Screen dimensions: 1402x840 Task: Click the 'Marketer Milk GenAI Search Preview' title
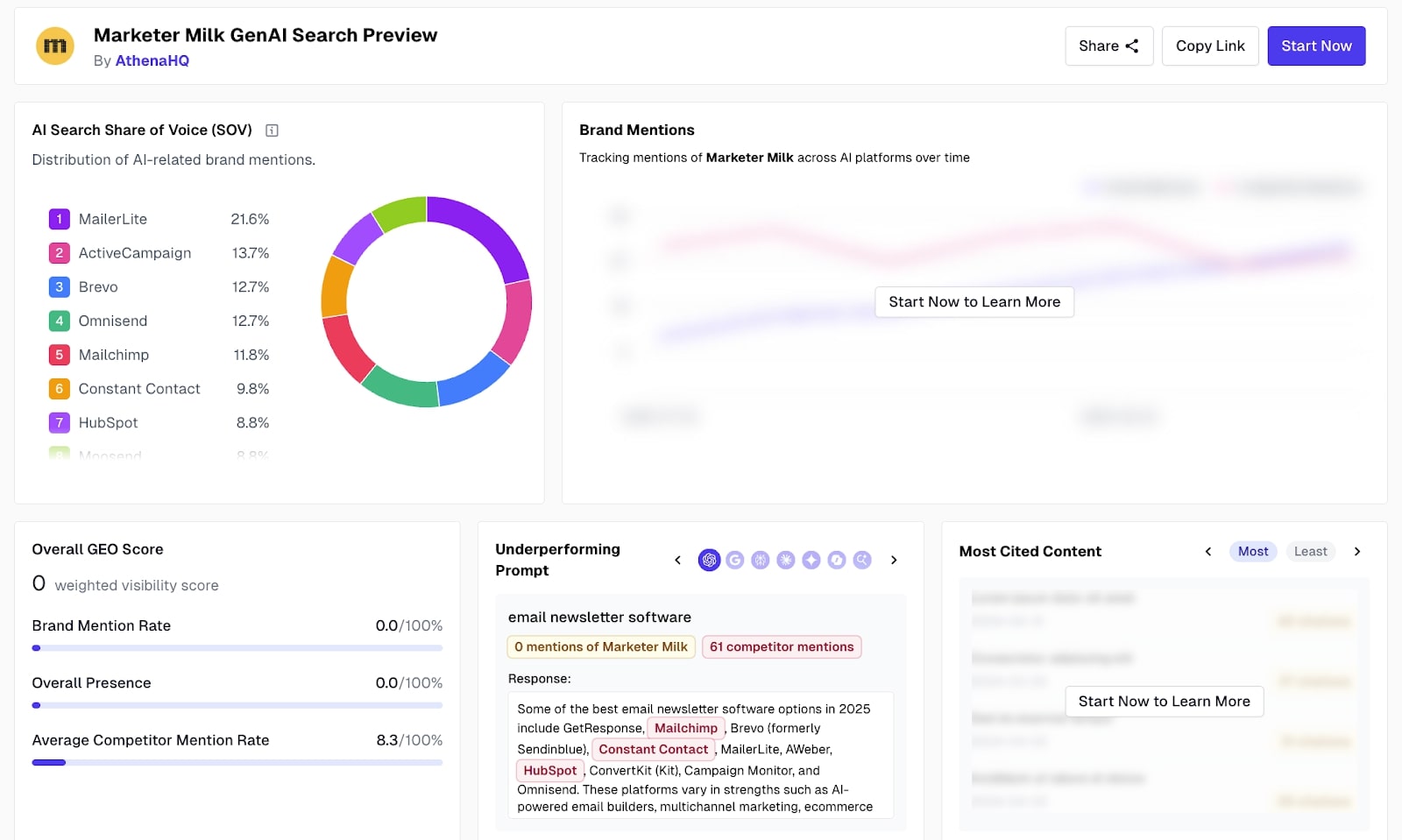[266, 35]
